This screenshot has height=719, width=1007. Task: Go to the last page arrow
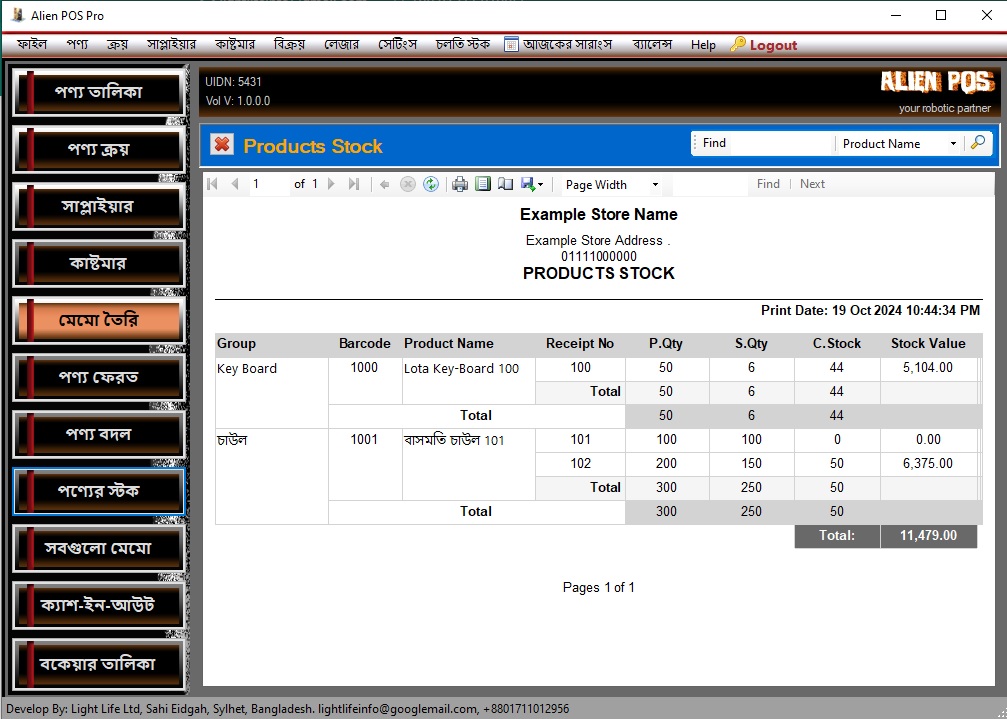(x=353, y=184)
